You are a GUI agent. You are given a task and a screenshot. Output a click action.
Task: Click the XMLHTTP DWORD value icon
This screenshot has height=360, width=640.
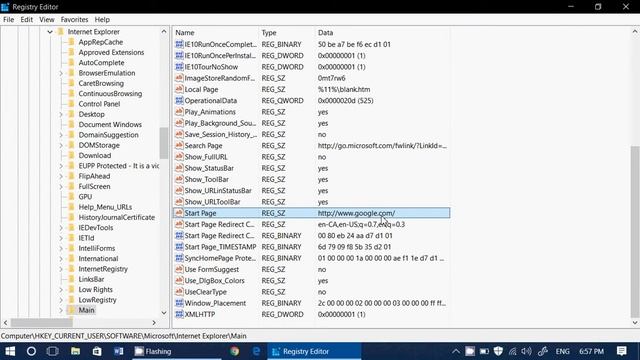179,314
